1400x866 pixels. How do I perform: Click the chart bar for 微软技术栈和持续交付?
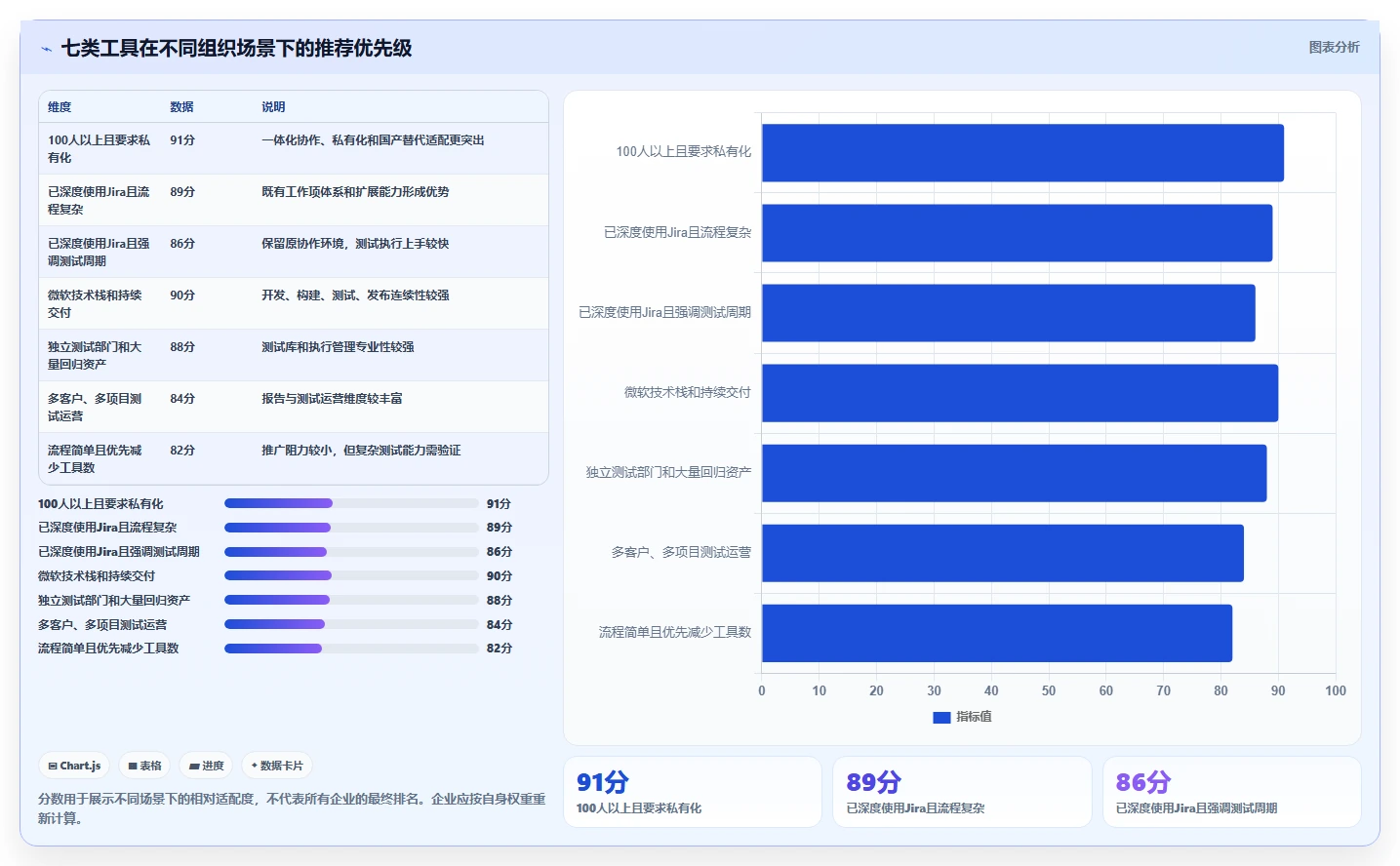click(1020, 393)
